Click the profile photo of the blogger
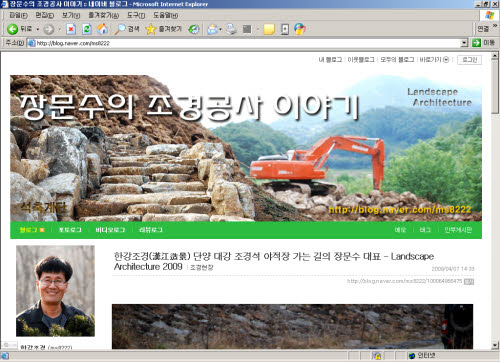This screenshot has height=362, width=500. pyautogui.click(x=55, y=291)
